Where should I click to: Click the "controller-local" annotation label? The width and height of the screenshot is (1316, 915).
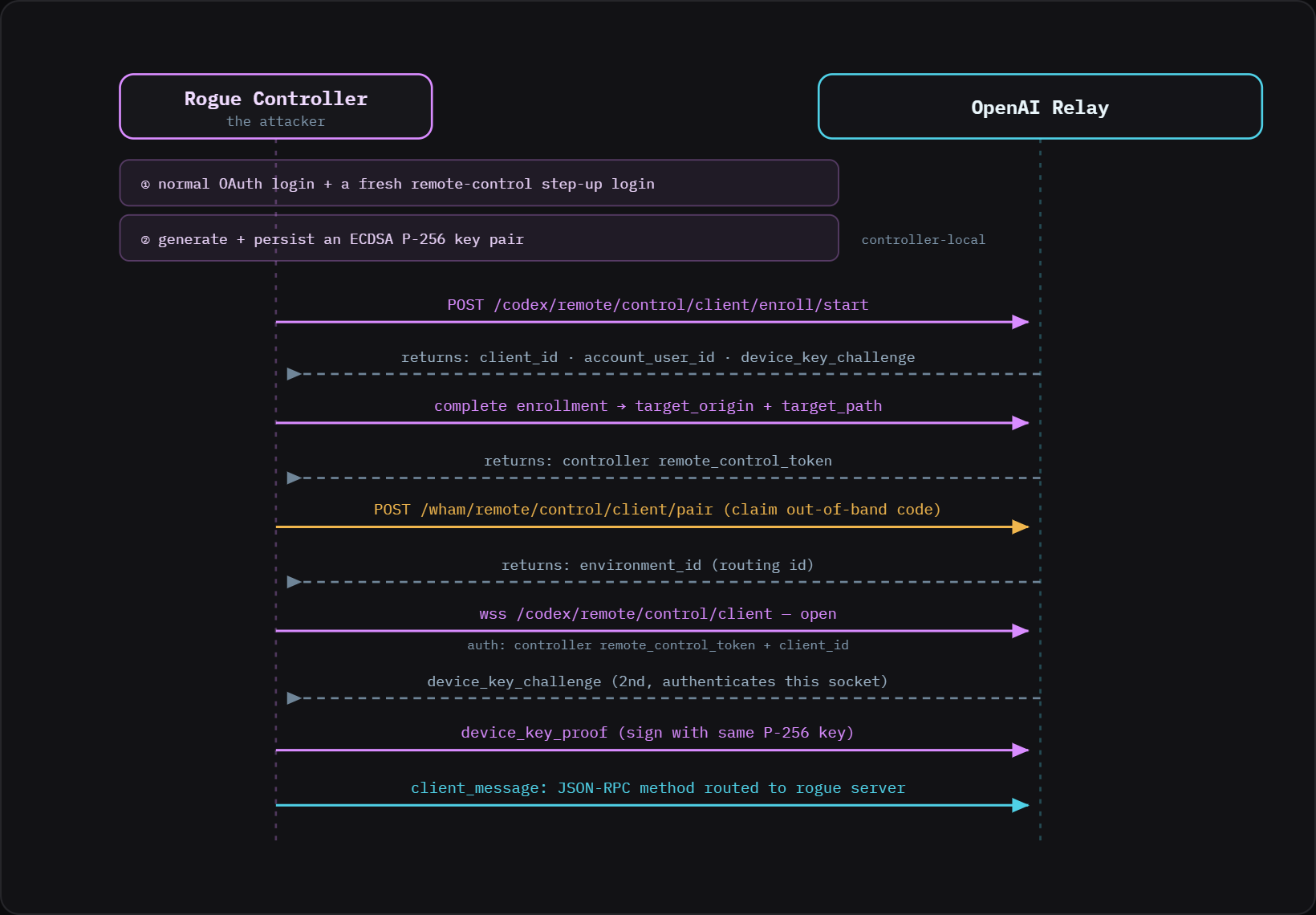[924, 240]
